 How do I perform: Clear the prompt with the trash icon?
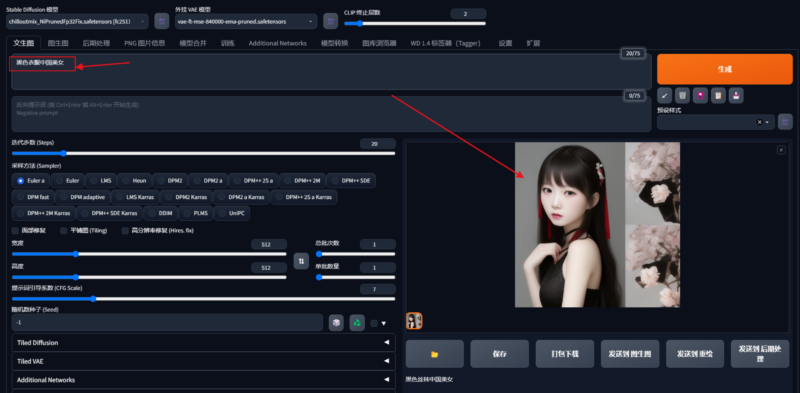pyautogui.click(x=683, y=95)
